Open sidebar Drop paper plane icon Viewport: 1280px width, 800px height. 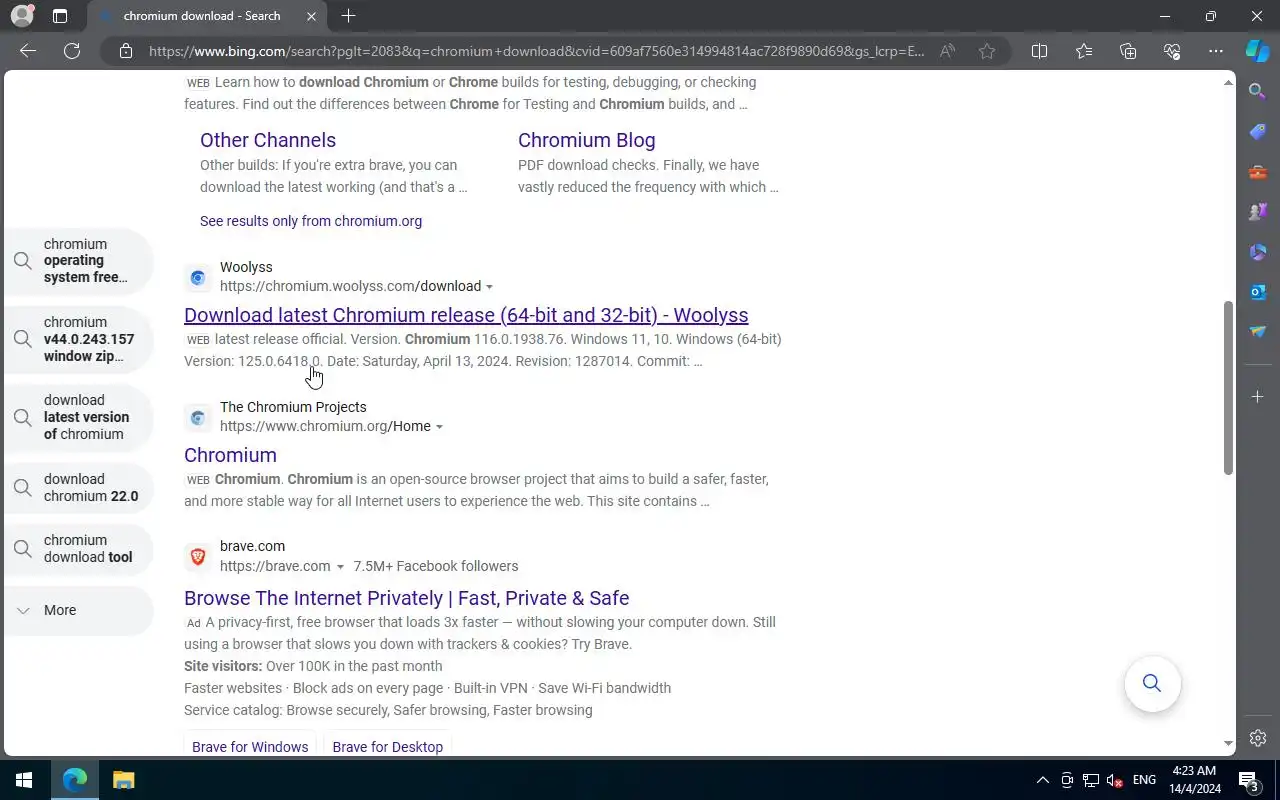click(1258, 332)
